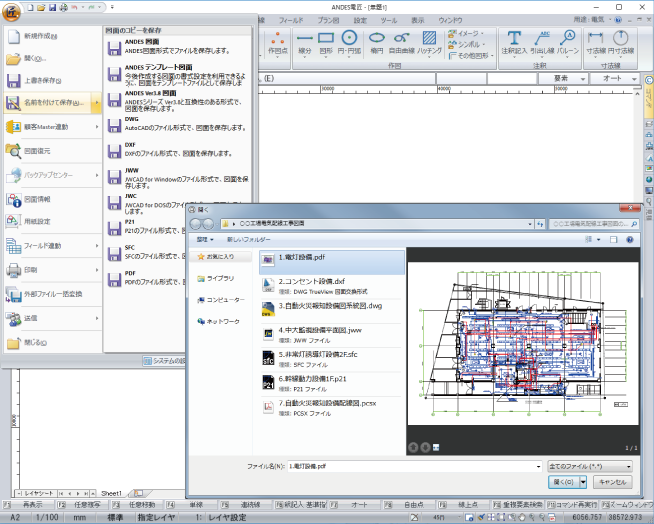
Task: Click the new document icon in quick access toolbar
Action: tap(30, 8)
